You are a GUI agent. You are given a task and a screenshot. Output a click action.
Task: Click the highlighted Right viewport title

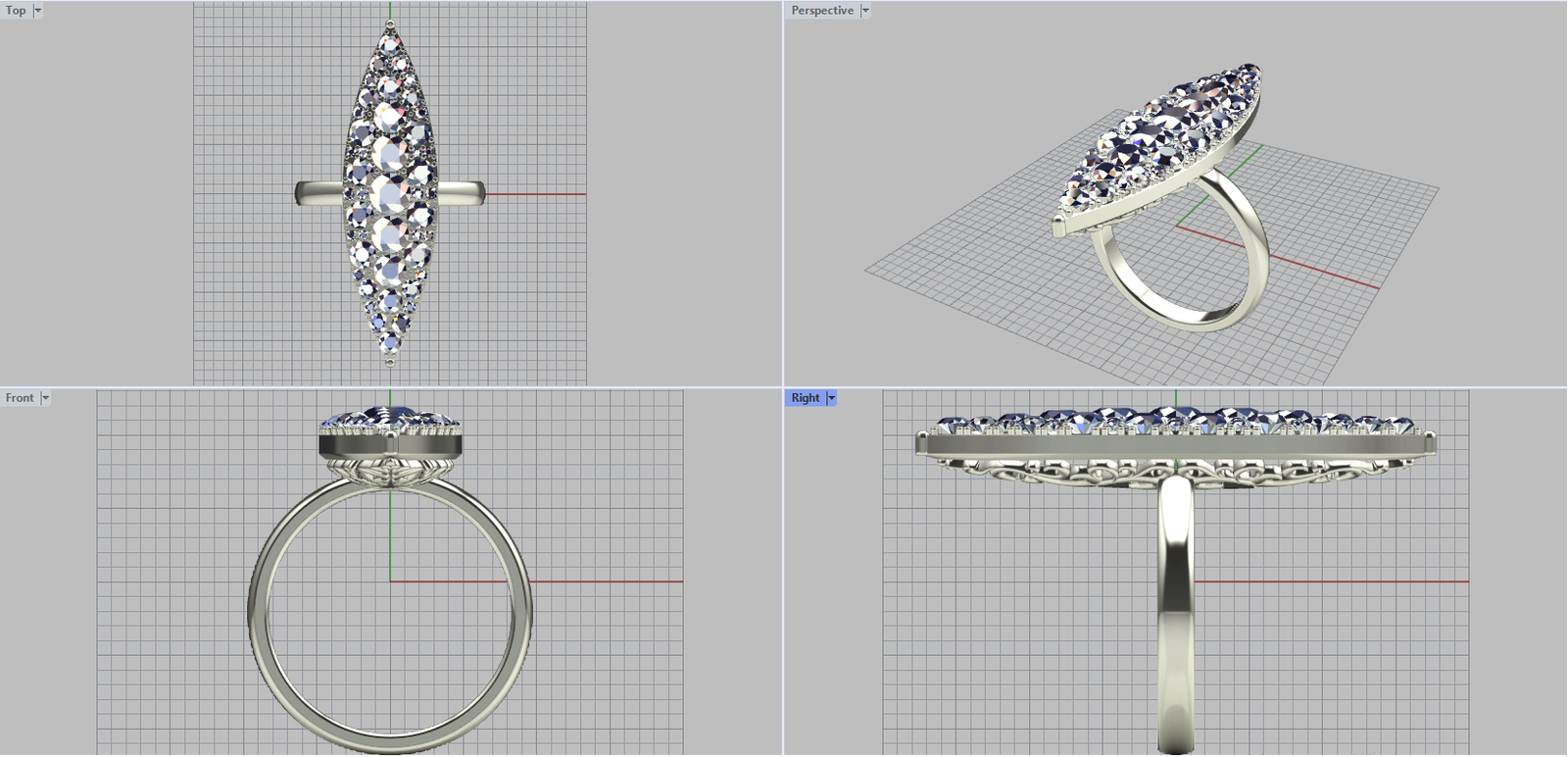(x=806, y=398)
